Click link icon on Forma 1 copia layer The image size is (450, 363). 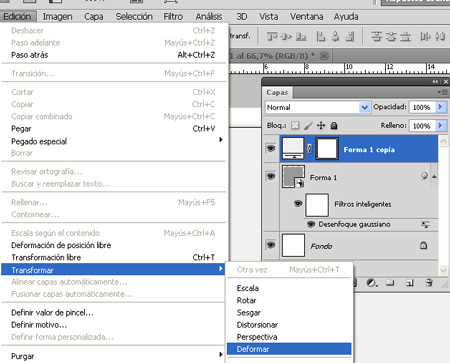click(309, 149)
